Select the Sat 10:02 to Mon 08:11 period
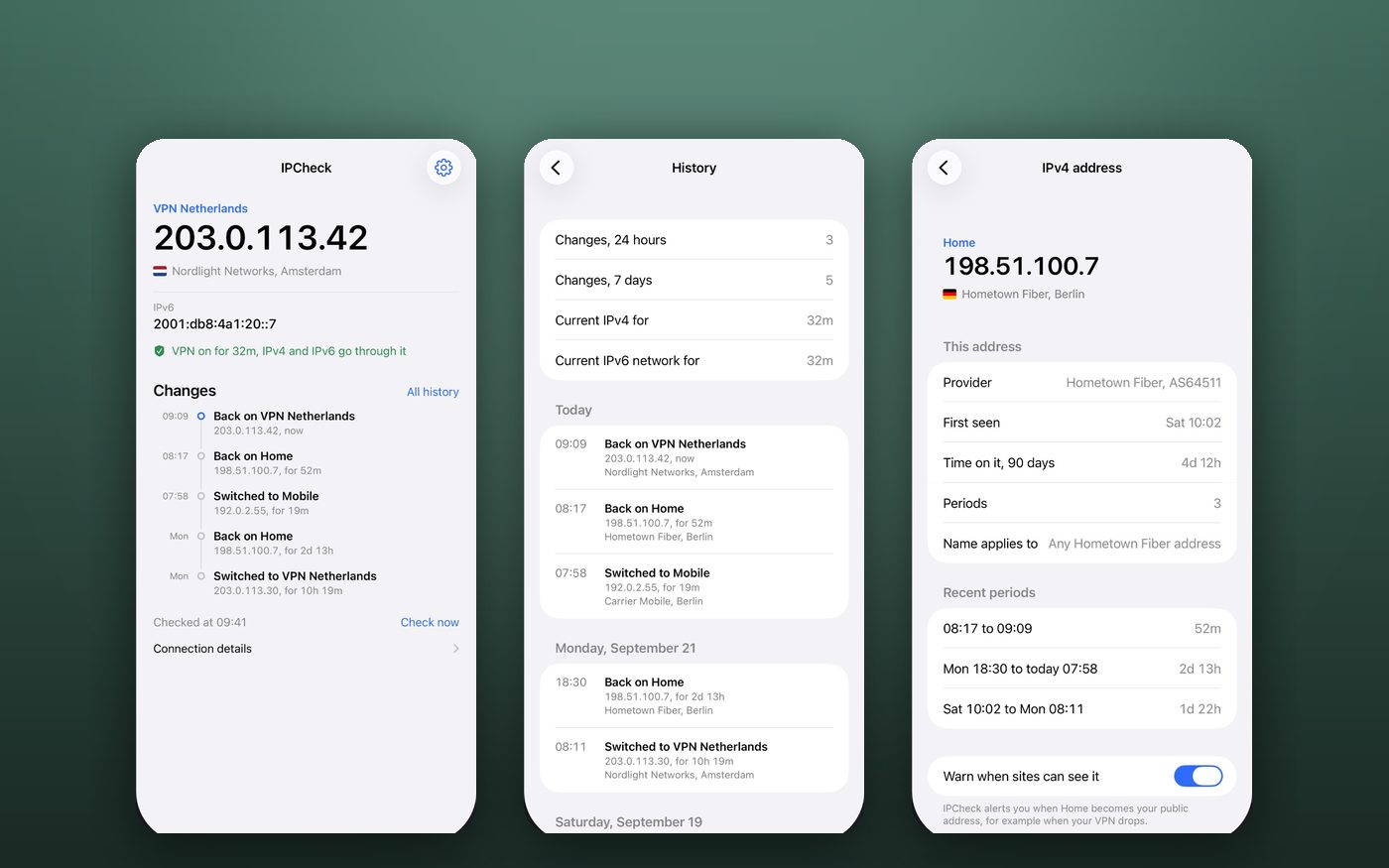The height and width of the screenshot is (868, 1389). [1082, 708]
